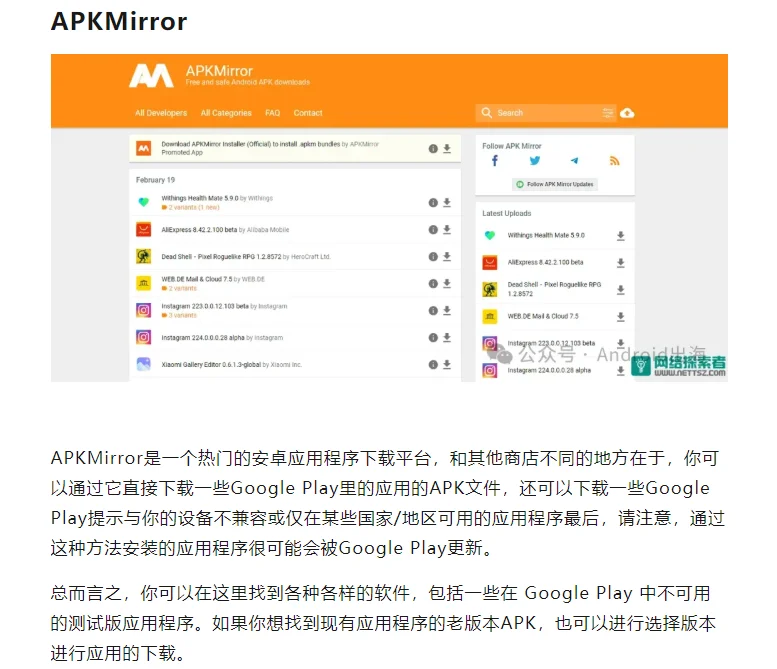Viewport: 777px width, 669px height.
Task: Download Dead Shell in Latest Uploads
Action: (x=620, y=290)
